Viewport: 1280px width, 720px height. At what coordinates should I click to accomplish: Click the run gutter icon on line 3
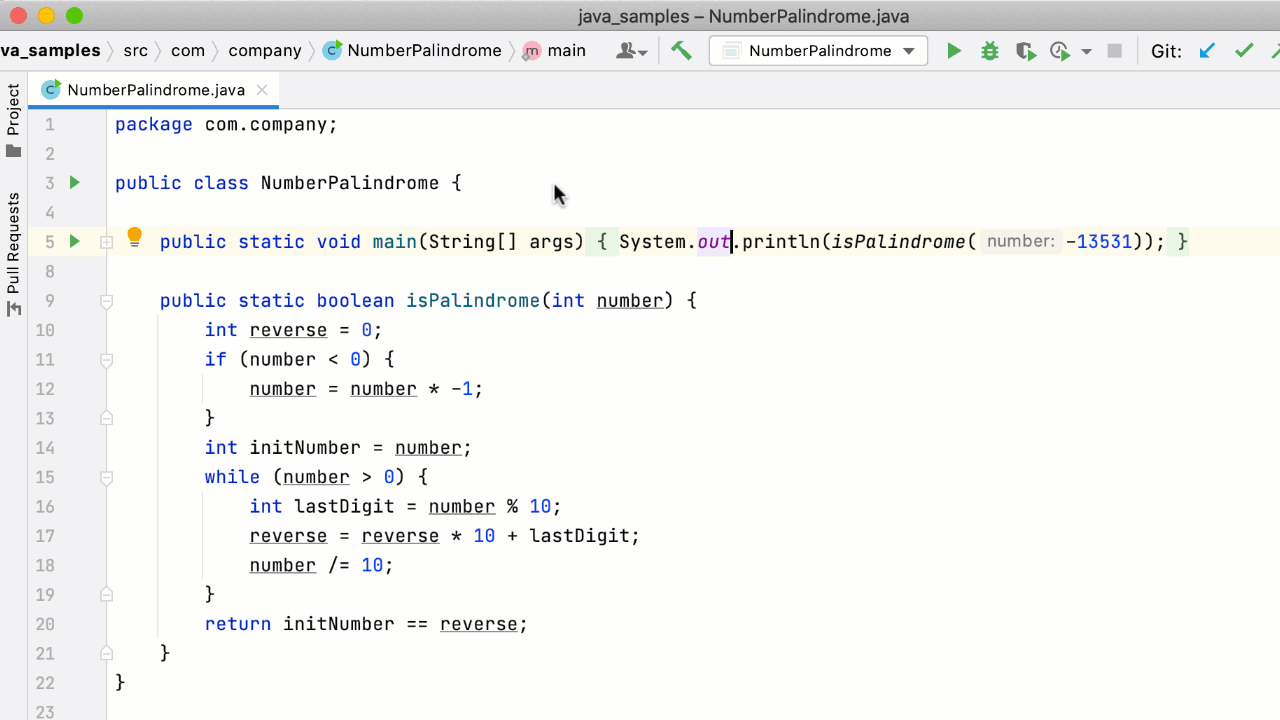pyautogui.click(x=74, y=183)
